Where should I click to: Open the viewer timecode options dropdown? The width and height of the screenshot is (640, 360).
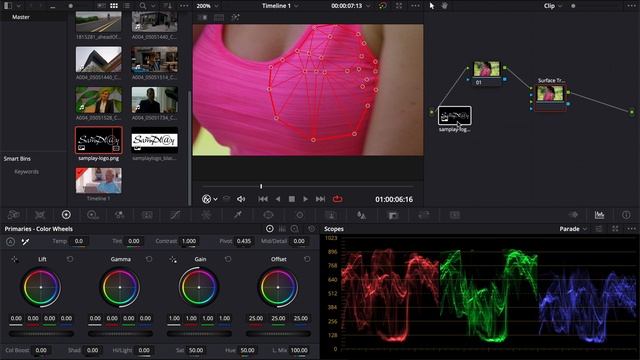click(369, 6)
